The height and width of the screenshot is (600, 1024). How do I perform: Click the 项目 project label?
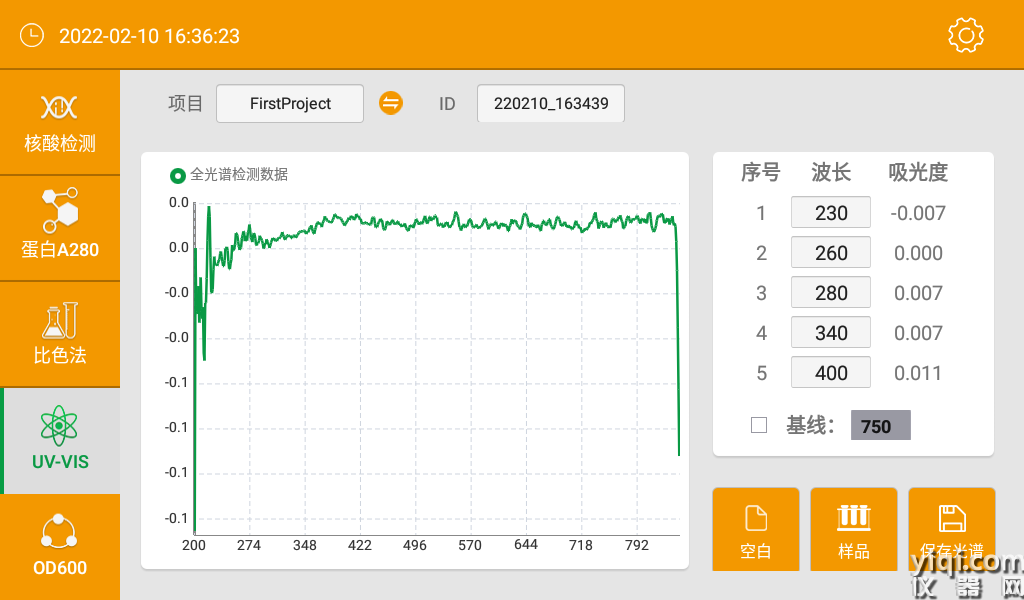[x=185, y=103]
